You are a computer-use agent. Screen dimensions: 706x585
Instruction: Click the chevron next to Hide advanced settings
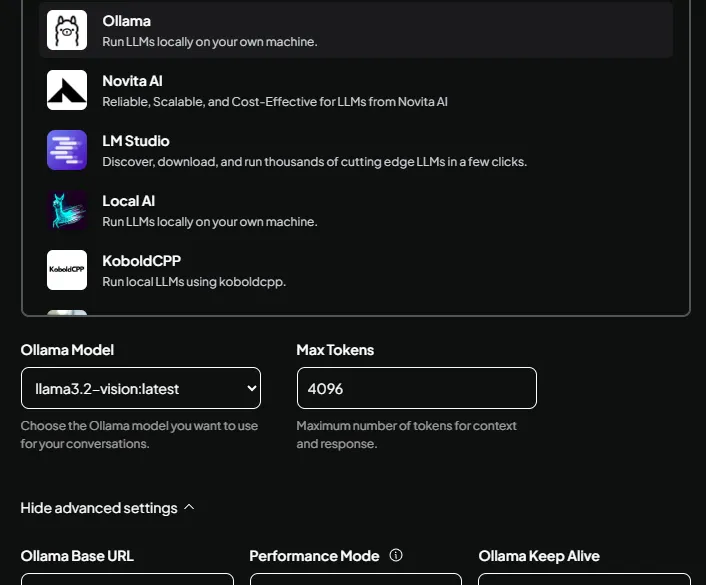point(189,508)
